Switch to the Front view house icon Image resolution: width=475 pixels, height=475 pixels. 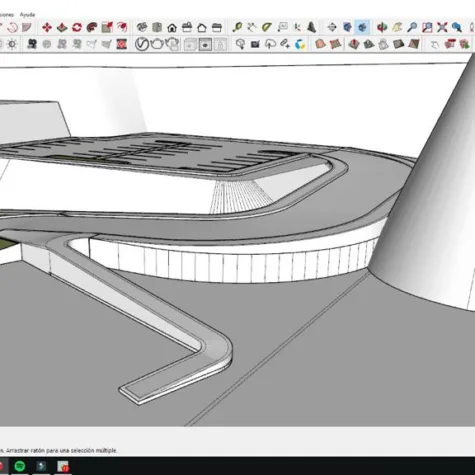coord(172,27)
